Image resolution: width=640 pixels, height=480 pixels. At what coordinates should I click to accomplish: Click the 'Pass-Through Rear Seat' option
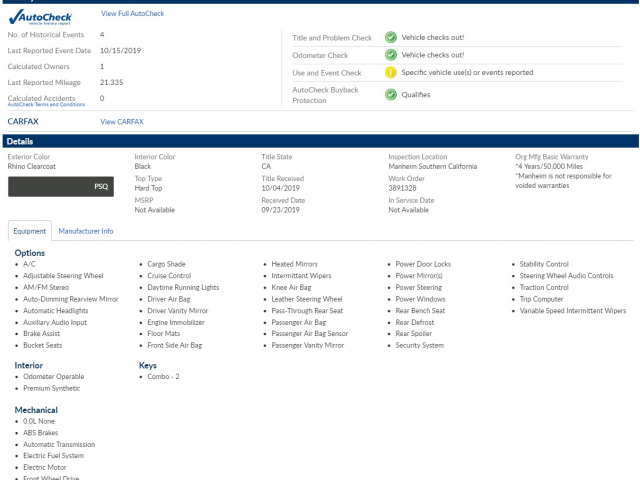tap(307, 311)
